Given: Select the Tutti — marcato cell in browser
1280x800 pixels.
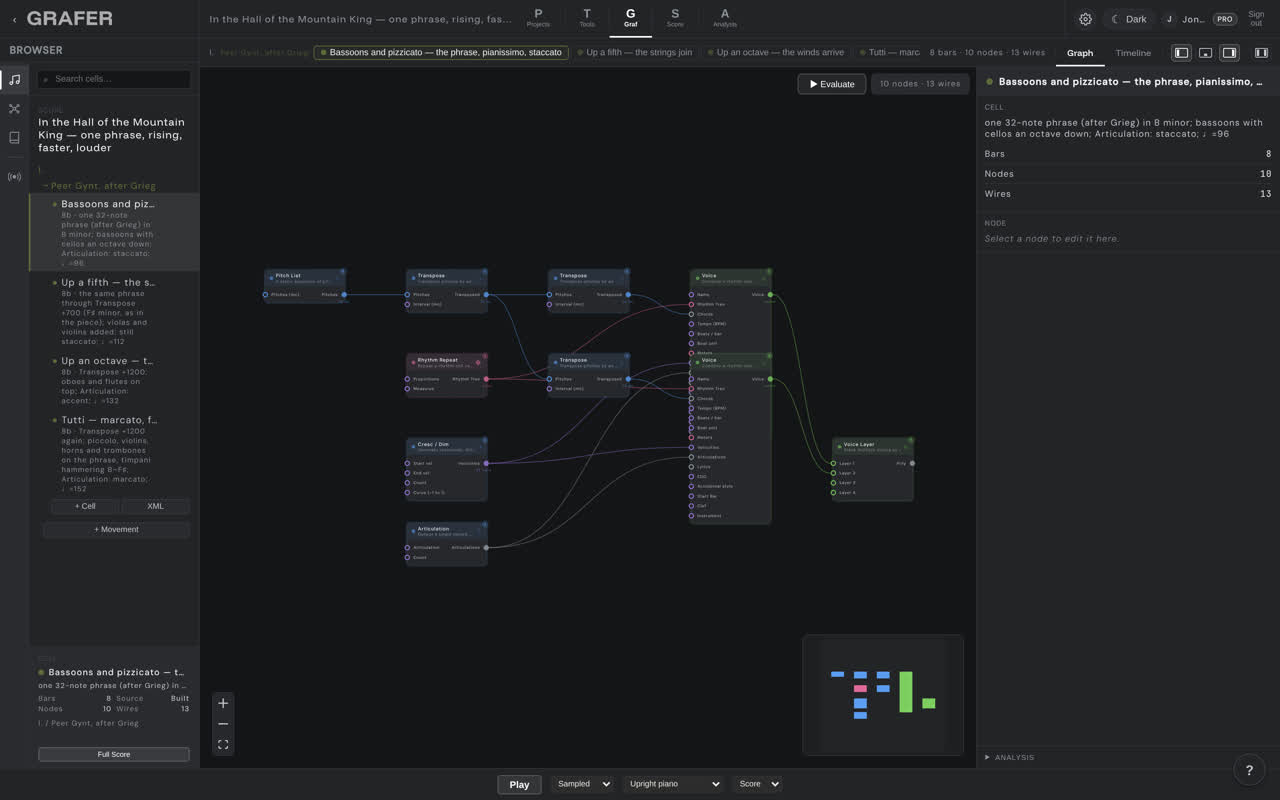Looking at the screenshot, I should [114, 453].
